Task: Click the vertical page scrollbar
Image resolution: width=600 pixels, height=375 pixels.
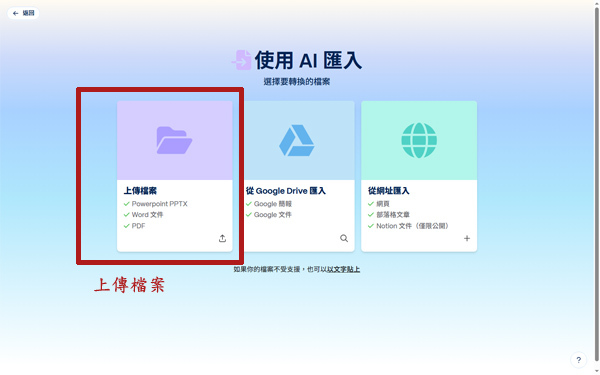Action: (x=597, y=184)
